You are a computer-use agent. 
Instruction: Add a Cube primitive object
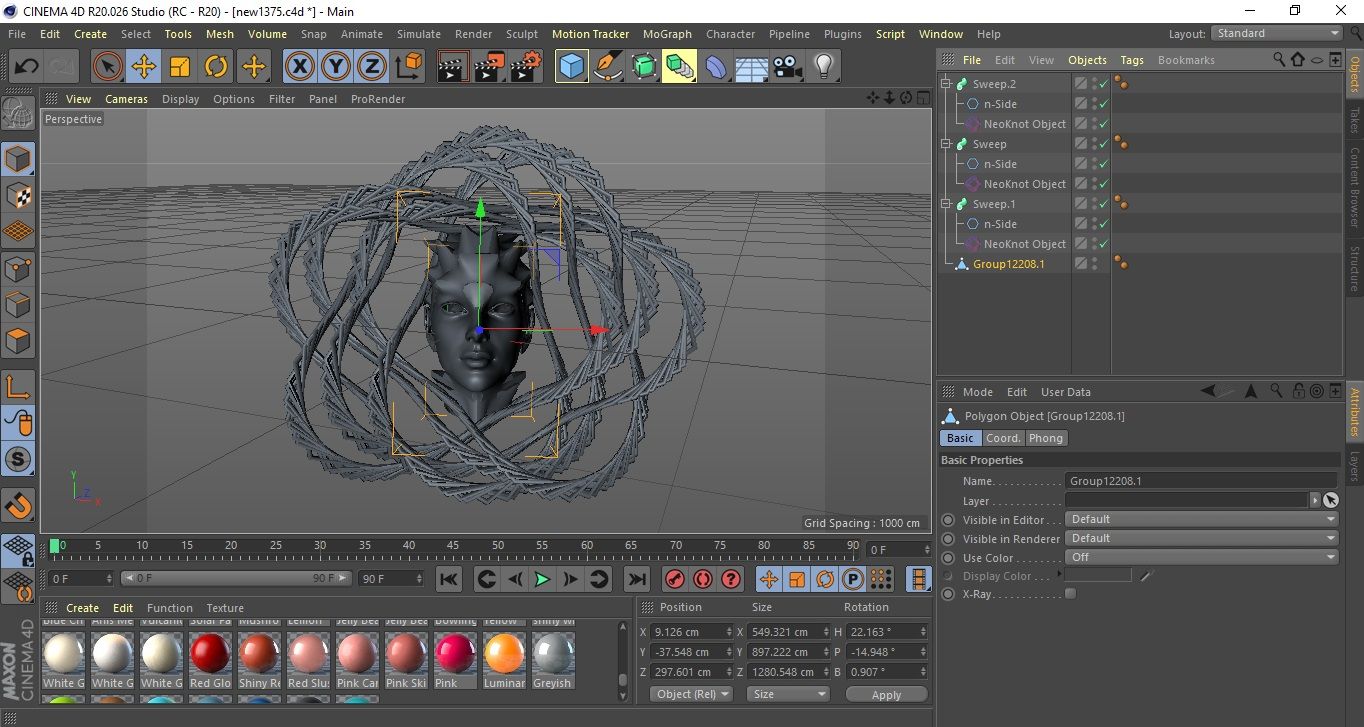(572, 67)
